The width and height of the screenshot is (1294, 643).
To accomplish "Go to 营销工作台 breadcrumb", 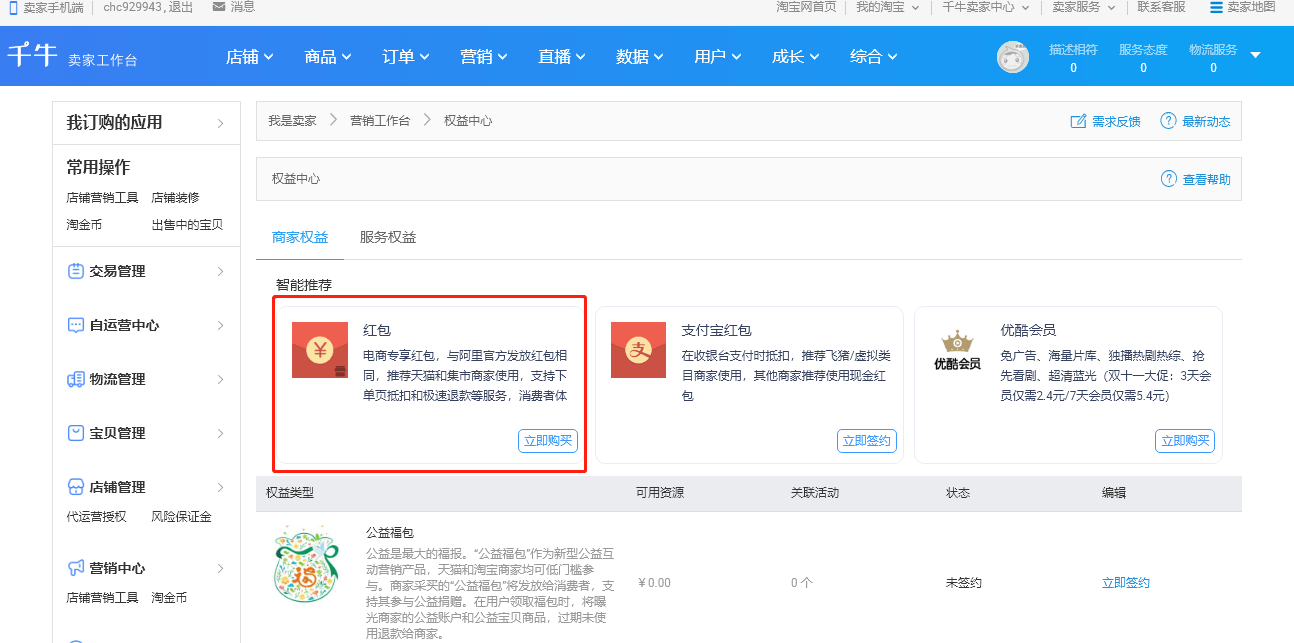I will click(x=380, y=121).
